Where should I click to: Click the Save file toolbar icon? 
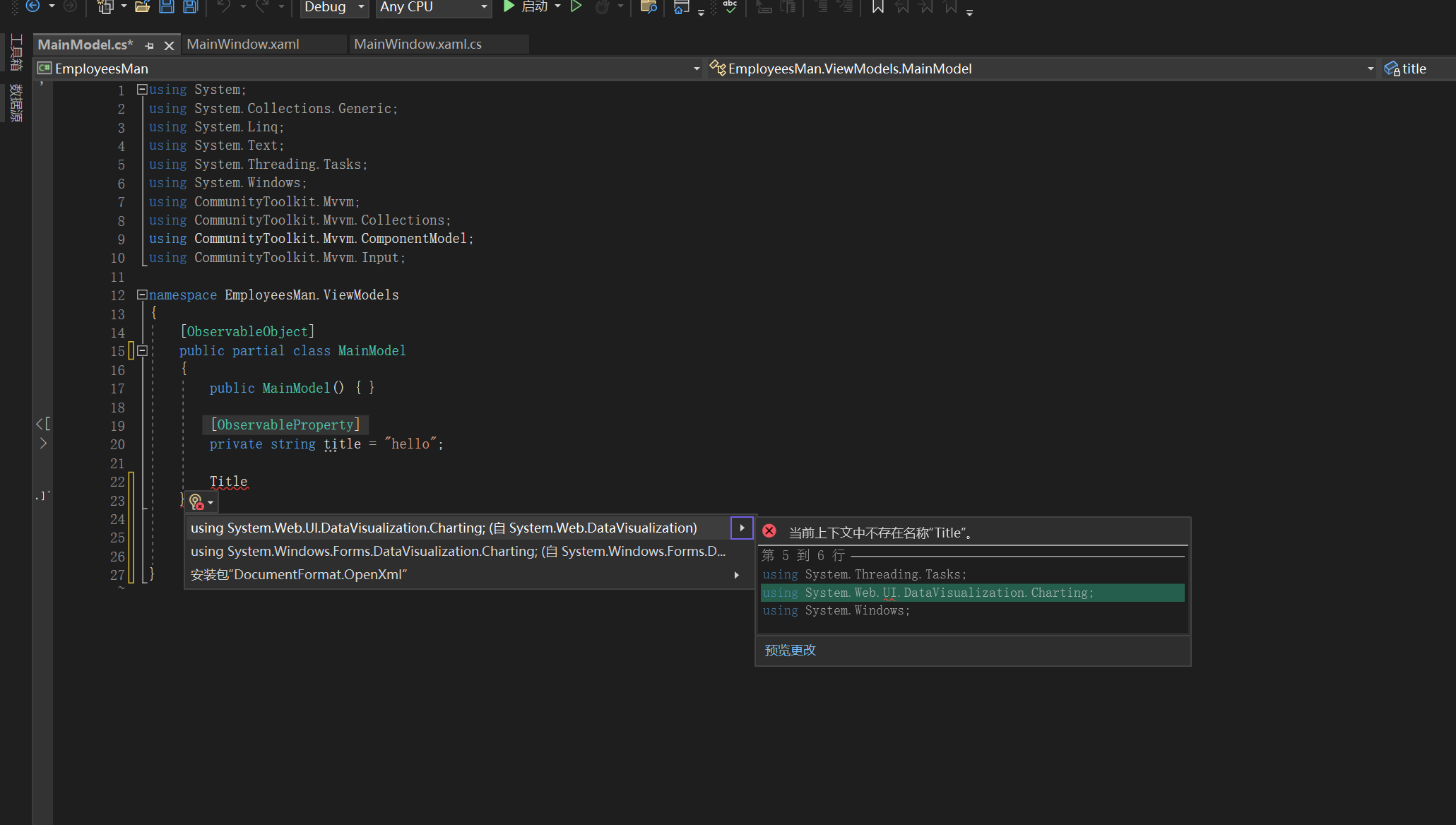coord(167,7)
